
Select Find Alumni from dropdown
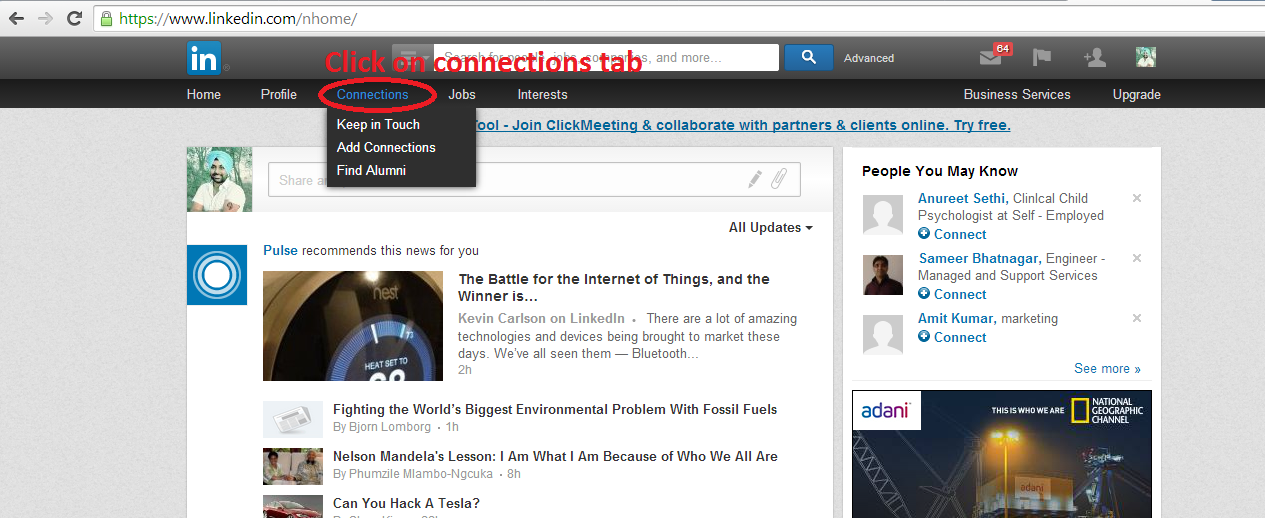coord(371,170)
